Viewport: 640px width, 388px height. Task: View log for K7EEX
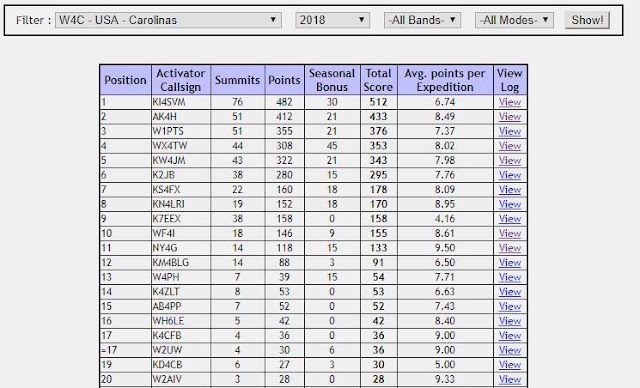click(510, 219)
